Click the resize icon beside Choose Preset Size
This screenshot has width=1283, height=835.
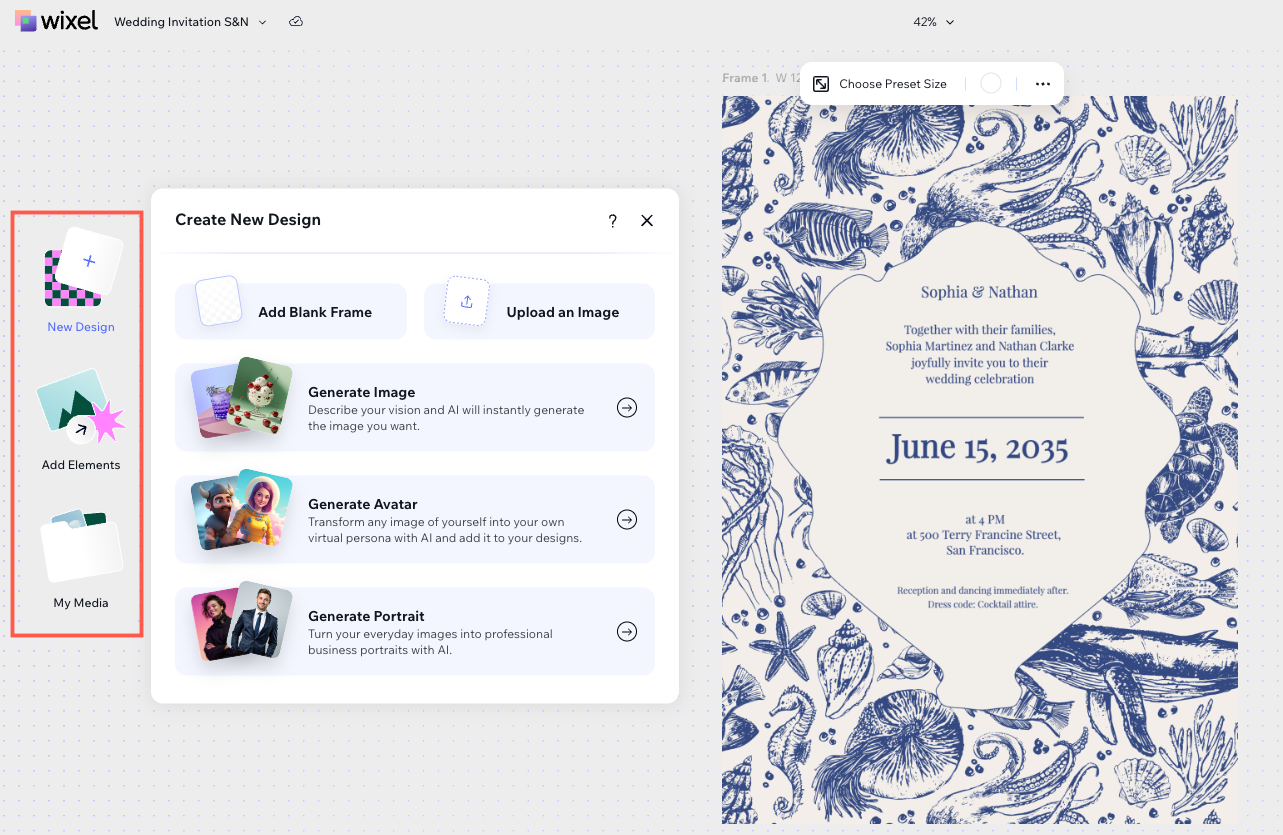click(821, 83)
